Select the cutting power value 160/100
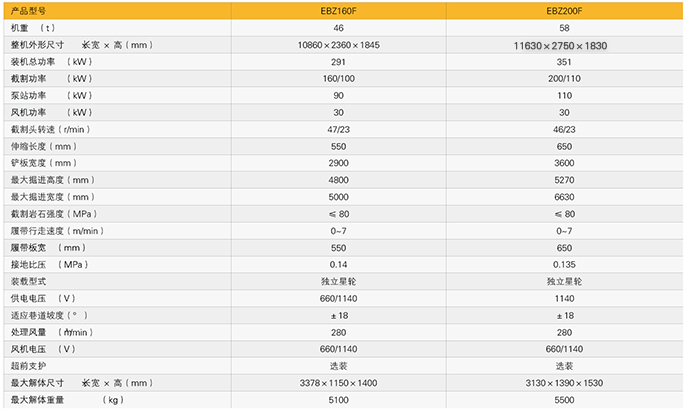 [338, 79]
